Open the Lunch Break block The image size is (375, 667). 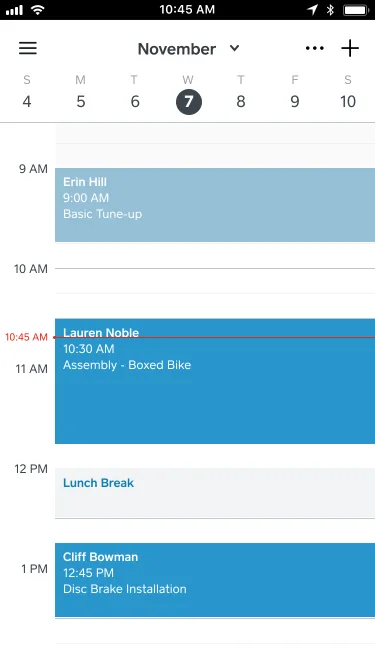(x=215, y=493)
